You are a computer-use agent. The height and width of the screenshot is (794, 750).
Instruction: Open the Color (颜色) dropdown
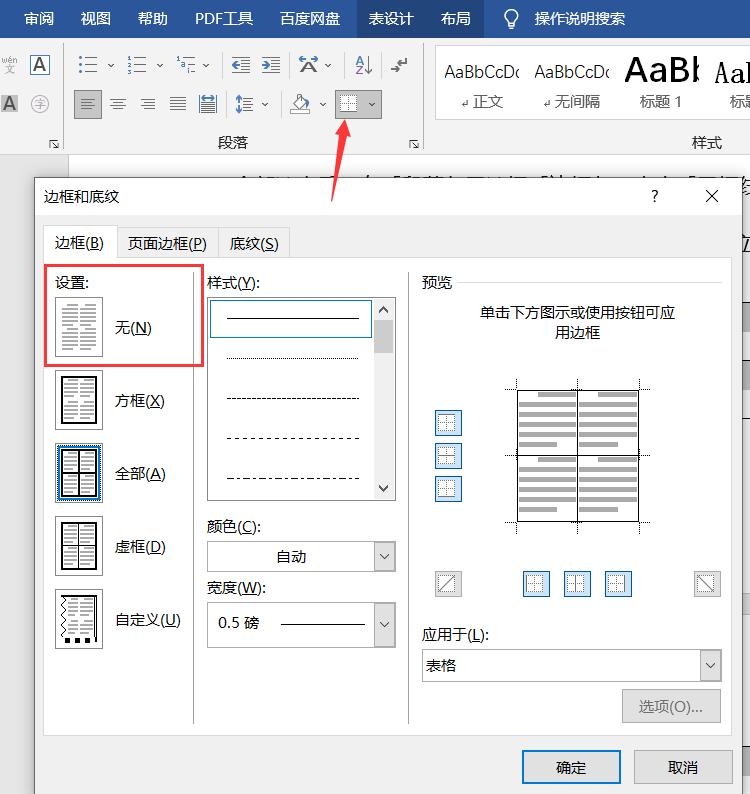click(384, 556)
